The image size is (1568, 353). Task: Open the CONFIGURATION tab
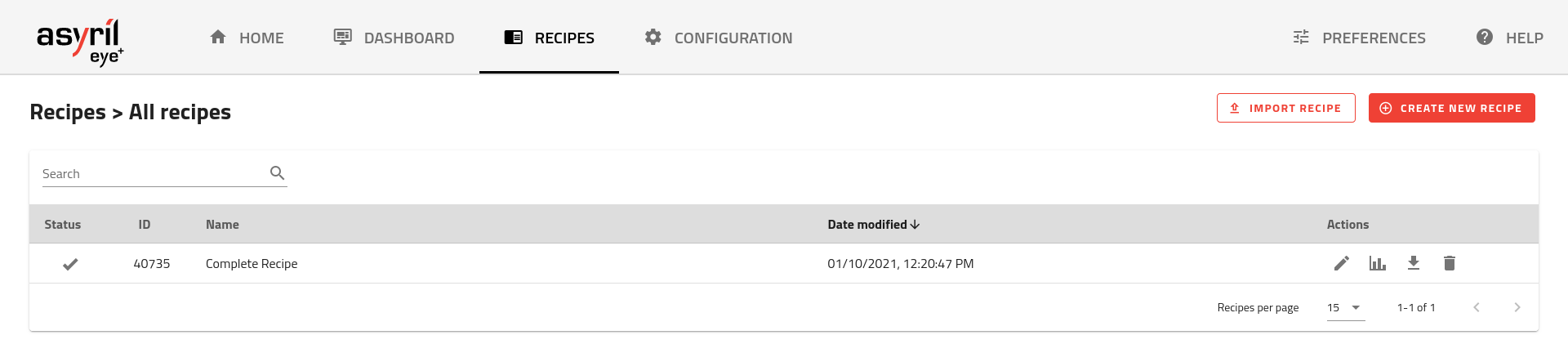(718, 38)
